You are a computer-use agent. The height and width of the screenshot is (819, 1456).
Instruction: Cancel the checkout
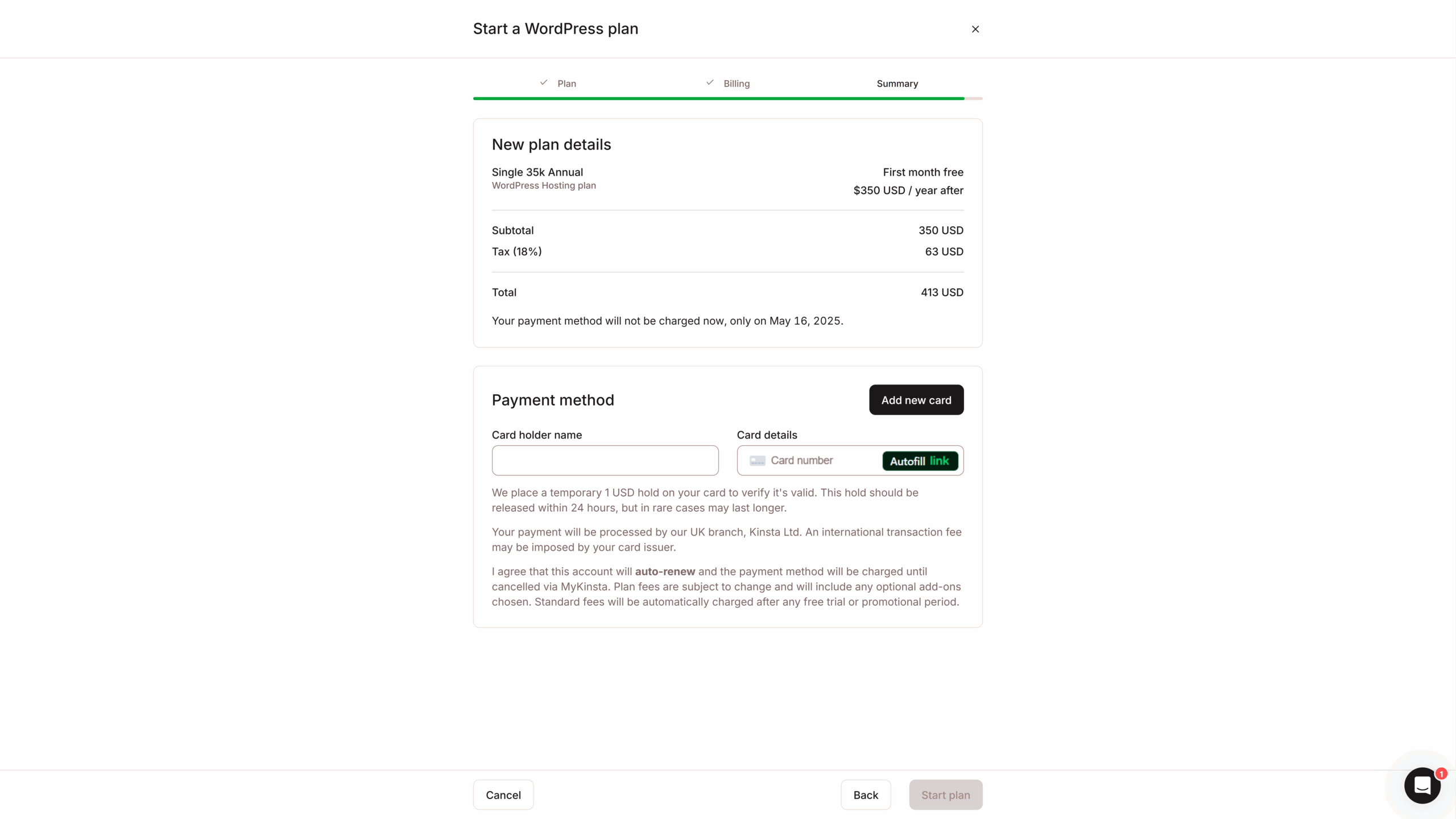(x=502, y=795)
